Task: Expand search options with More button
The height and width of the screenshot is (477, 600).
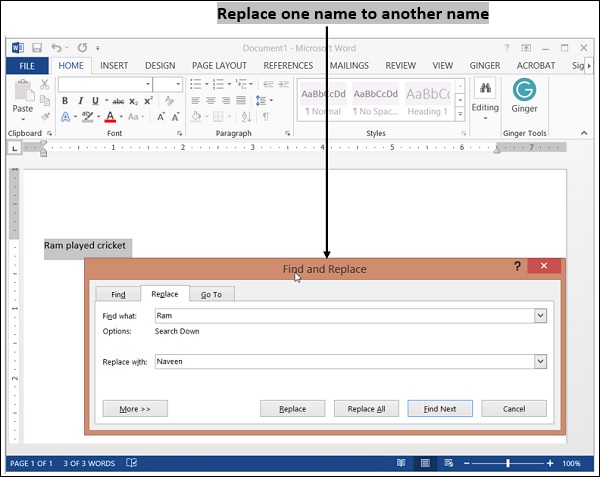Action: [135, 409]
